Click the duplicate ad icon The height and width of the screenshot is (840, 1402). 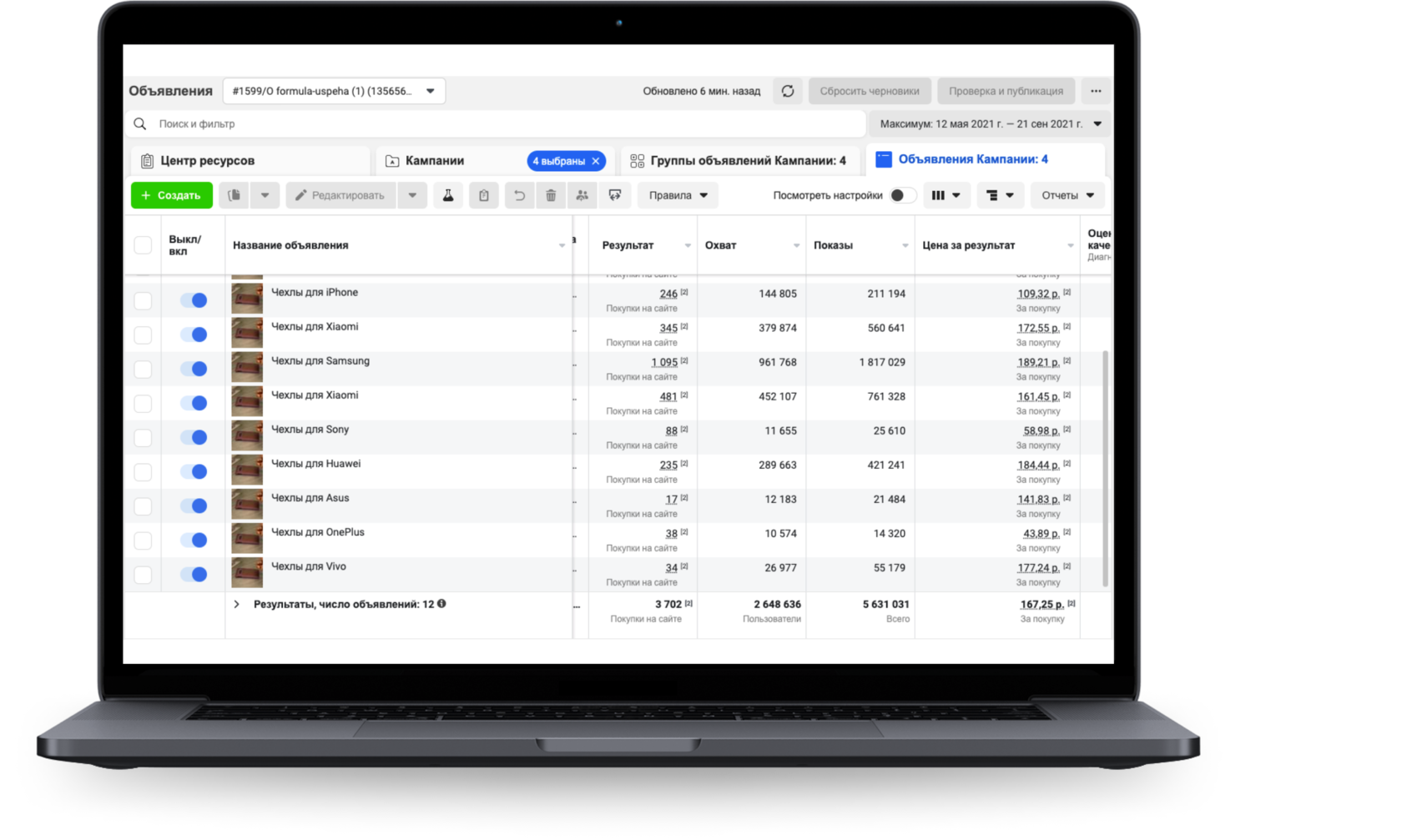tap(235, 195)
